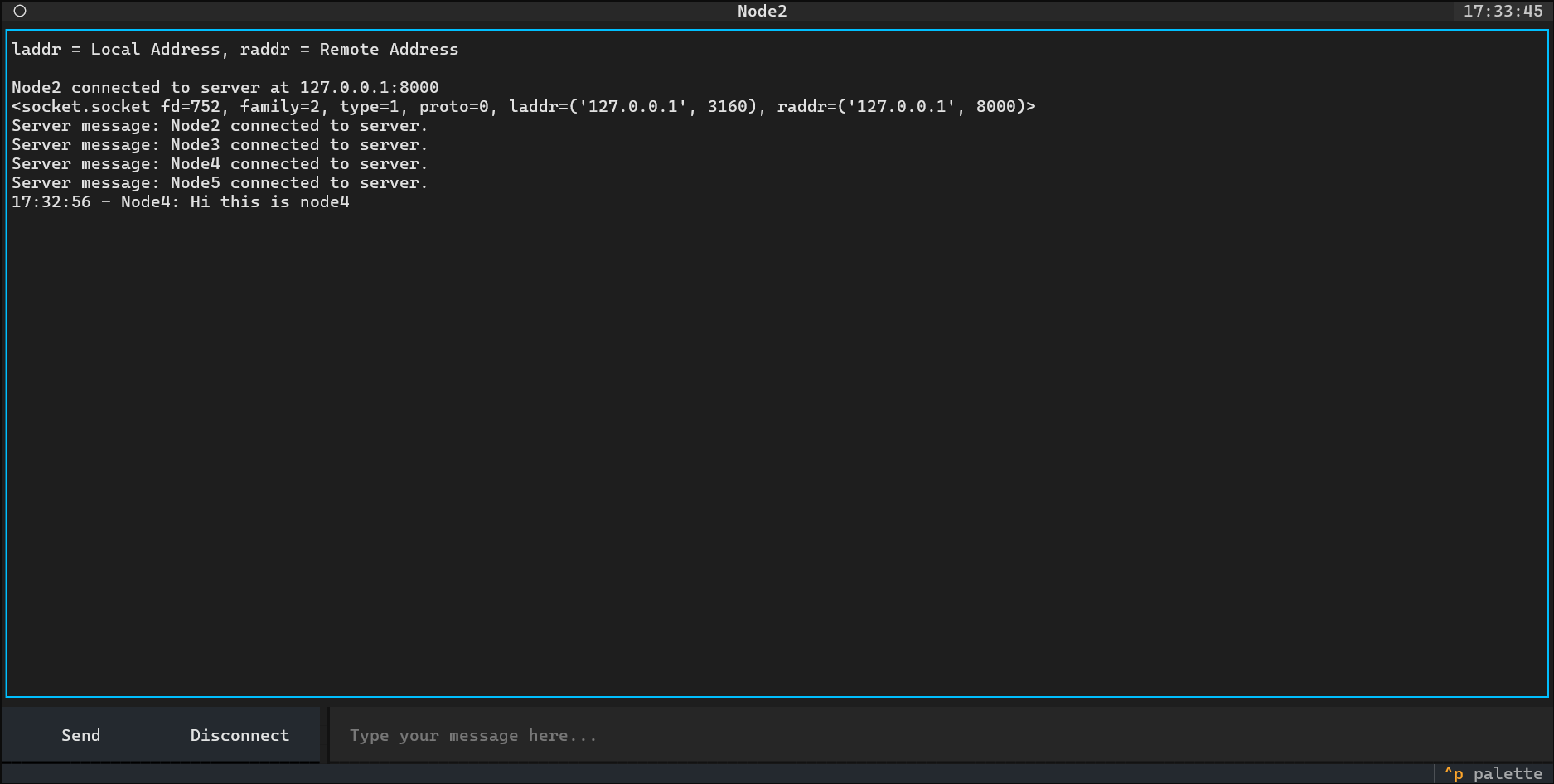Screen dimensions: 1554x784
Task: Click the 'Hi this is node4' chat message
Action: [180, 201]
